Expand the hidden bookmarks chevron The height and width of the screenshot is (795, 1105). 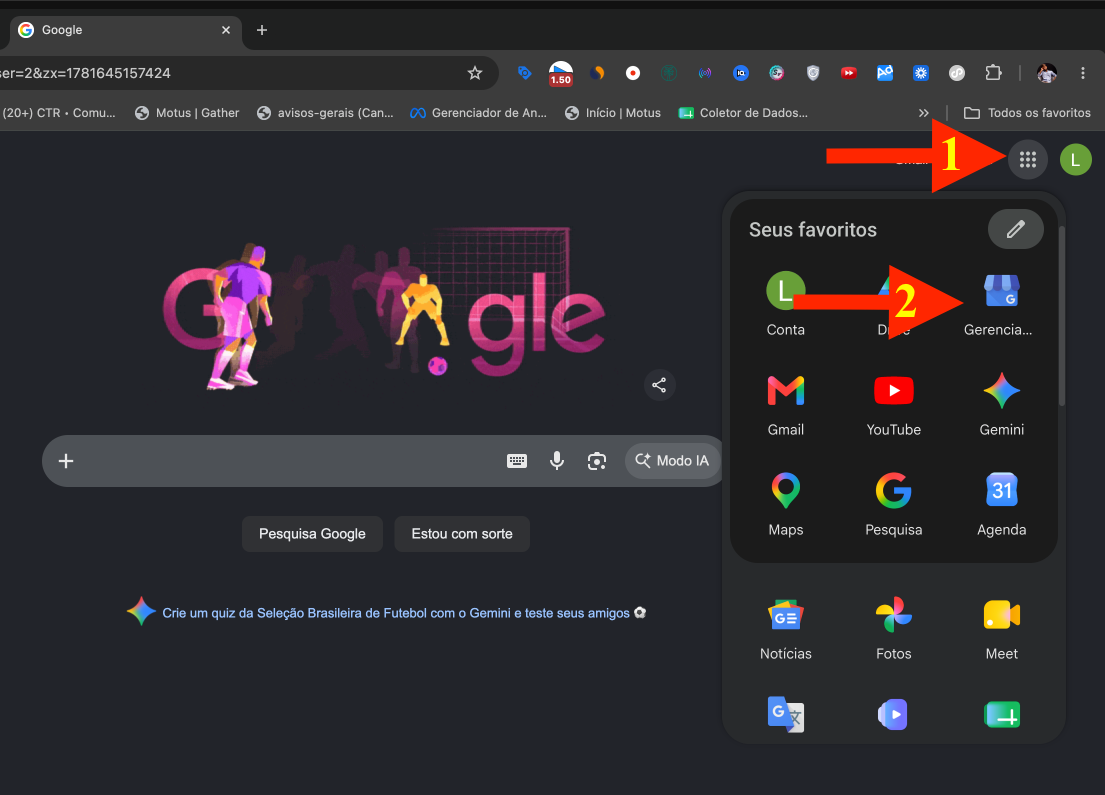coord(923,113)
